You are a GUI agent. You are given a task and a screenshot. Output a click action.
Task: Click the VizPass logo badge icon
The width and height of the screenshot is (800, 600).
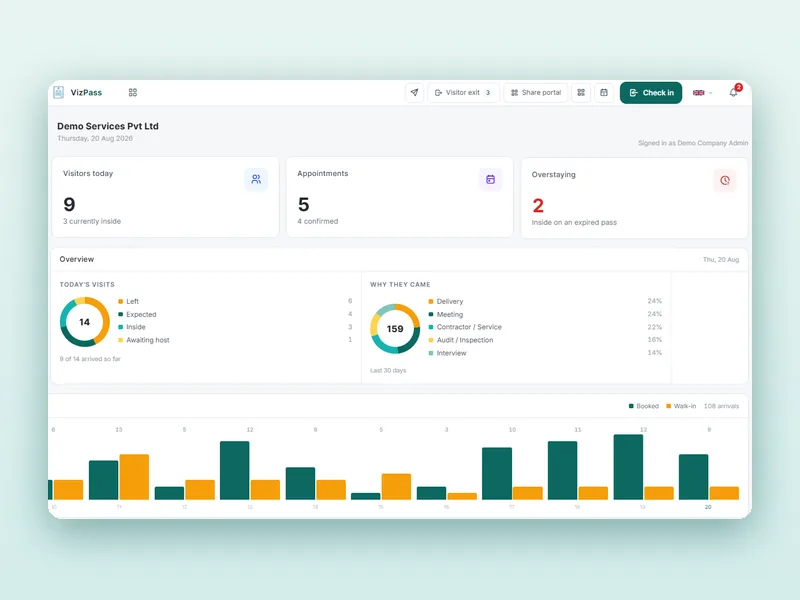click(x=59, y=92)
